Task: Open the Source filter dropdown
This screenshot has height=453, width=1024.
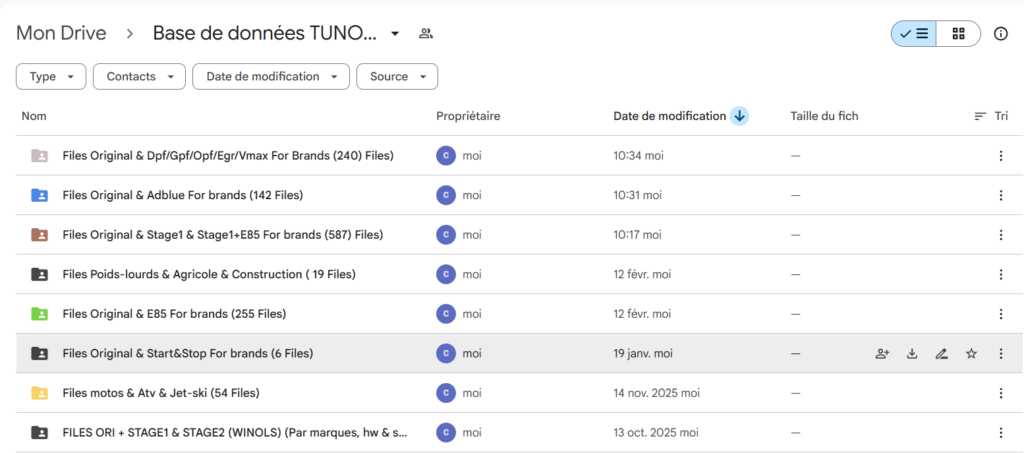Action: [x=397, y=76]
